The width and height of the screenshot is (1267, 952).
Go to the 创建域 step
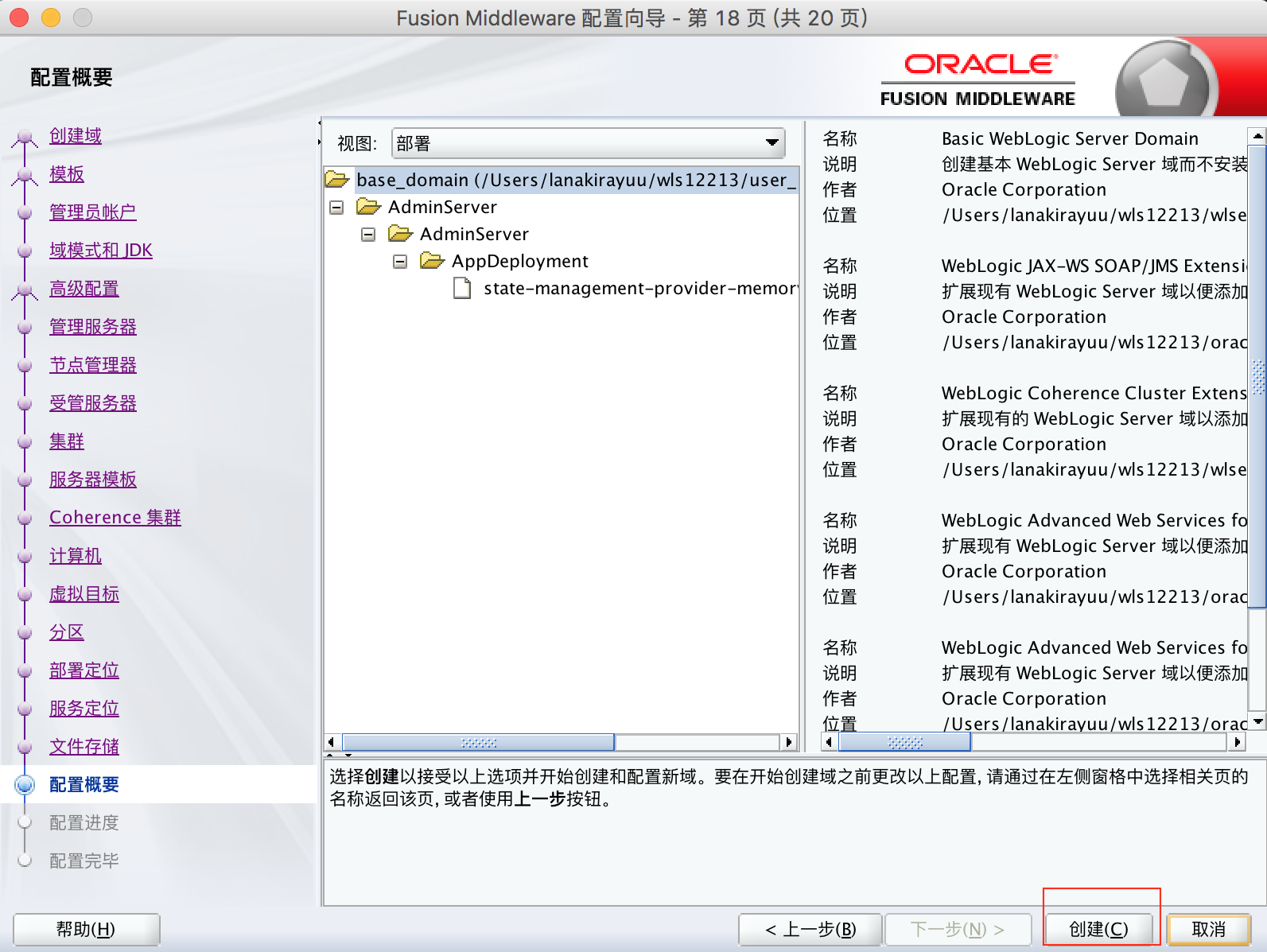tap(76, 136)
